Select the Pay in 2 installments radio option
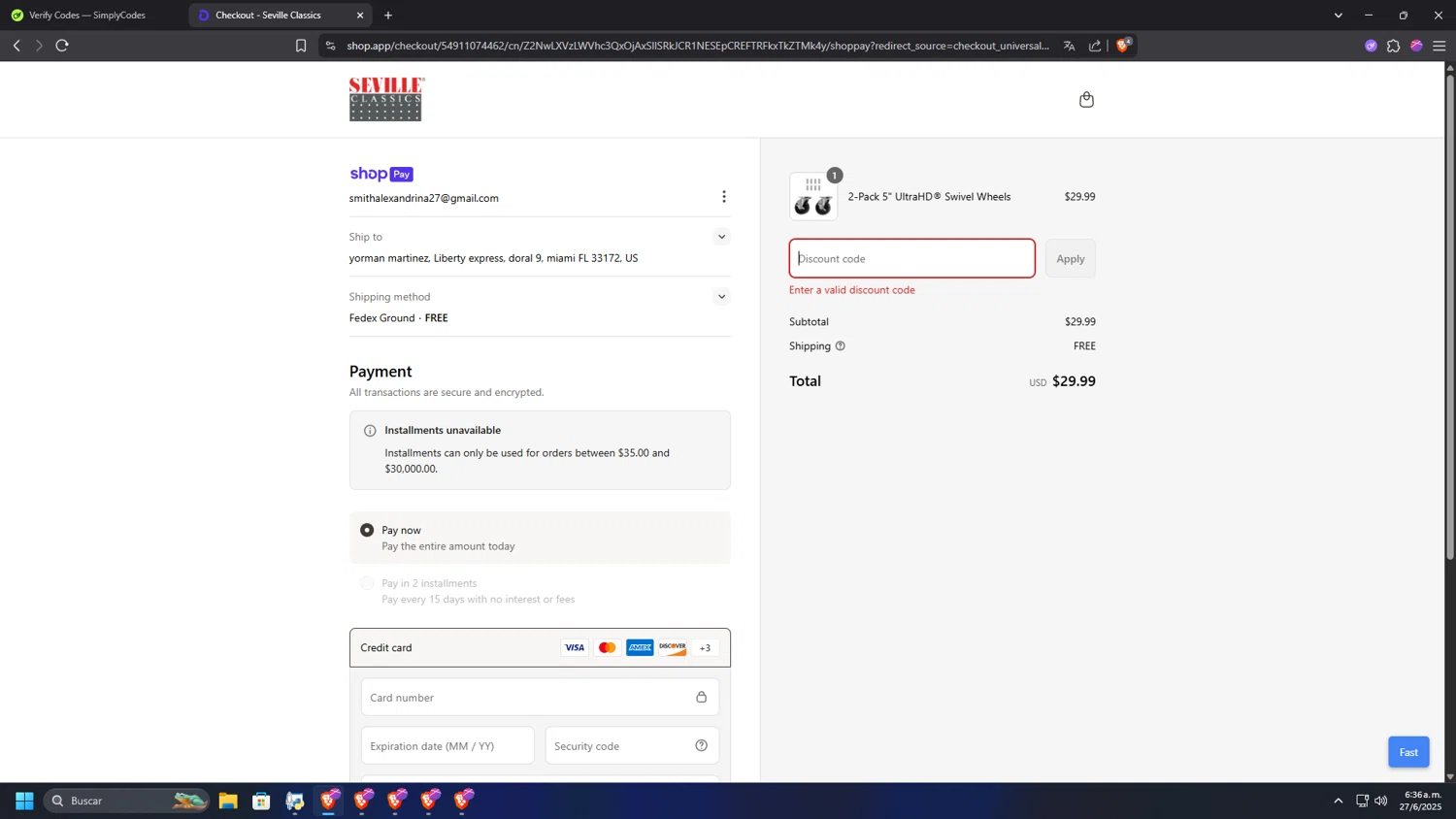The width and height of the screenshot is (1456, 819). [x=367, y=583]
